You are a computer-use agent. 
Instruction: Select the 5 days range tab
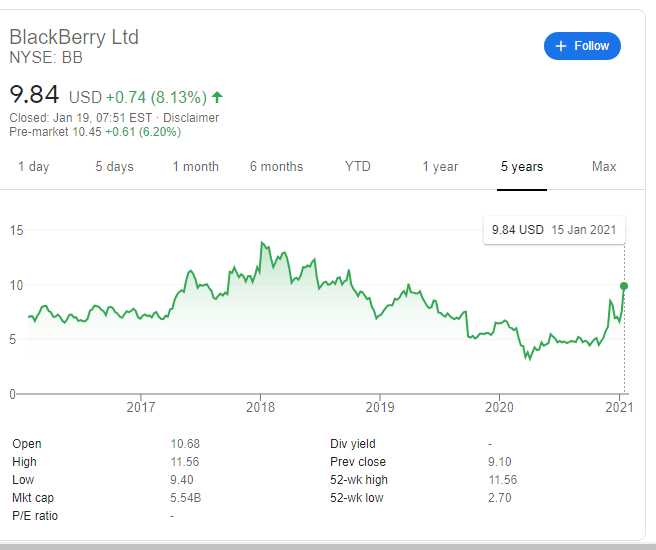pyautogui.click(x=114, y=167)
